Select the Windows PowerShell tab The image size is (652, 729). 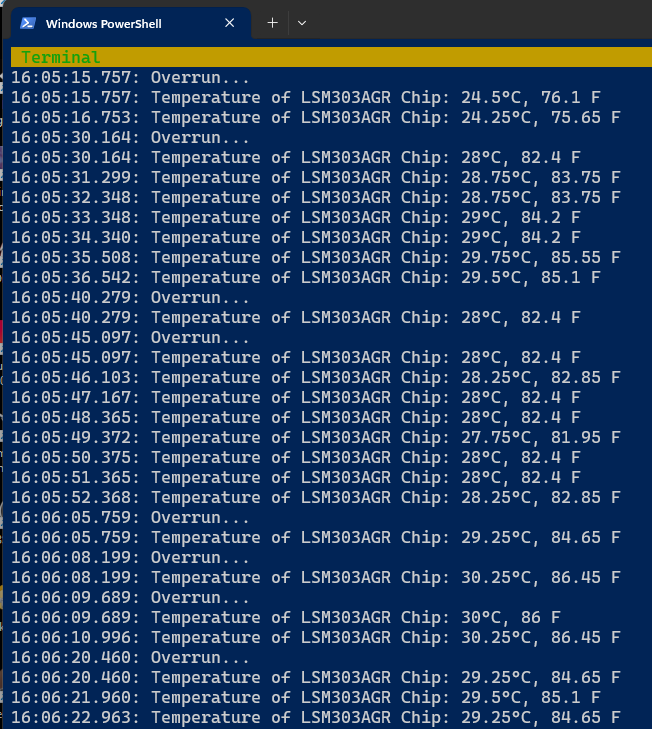(x=131, y=23)
